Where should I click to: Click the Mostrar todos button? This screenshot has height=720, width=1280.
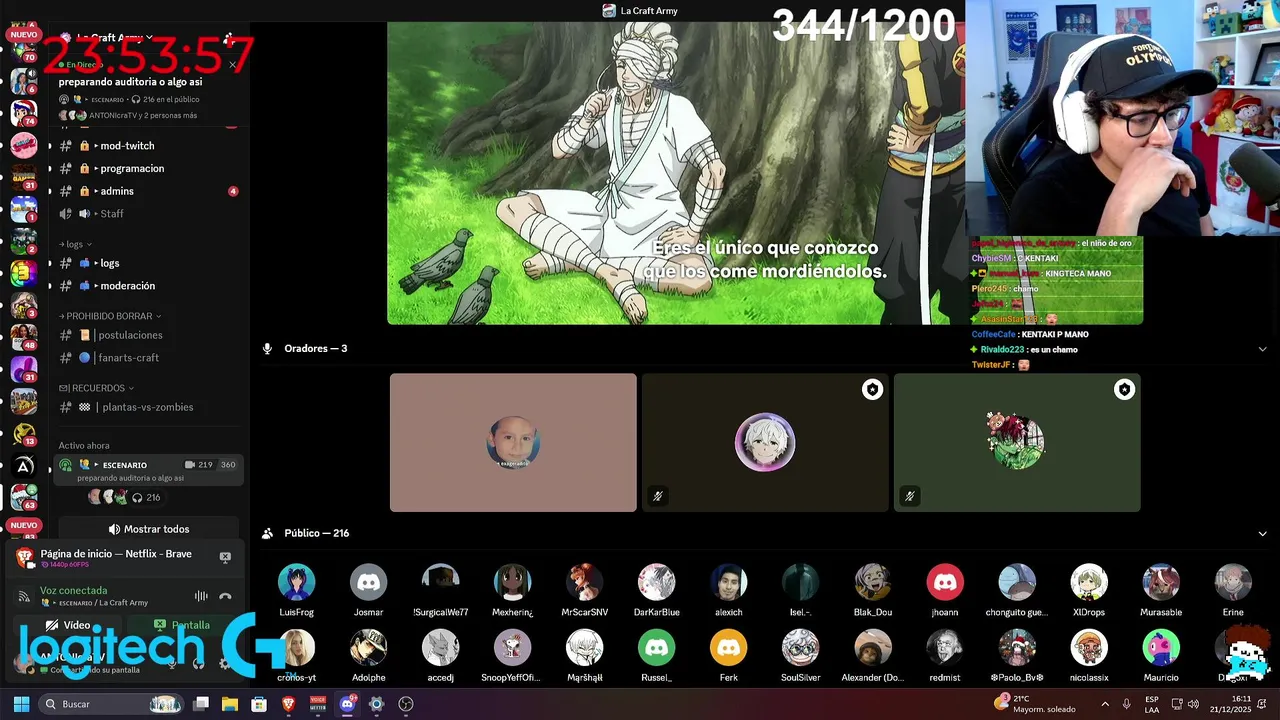click(x=148, y=529)
